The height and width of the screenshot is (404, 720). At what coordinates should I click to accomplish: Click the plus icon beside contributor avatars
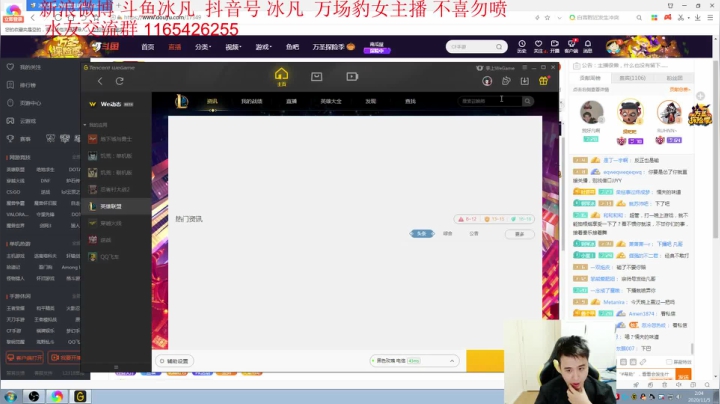(700, 96)
